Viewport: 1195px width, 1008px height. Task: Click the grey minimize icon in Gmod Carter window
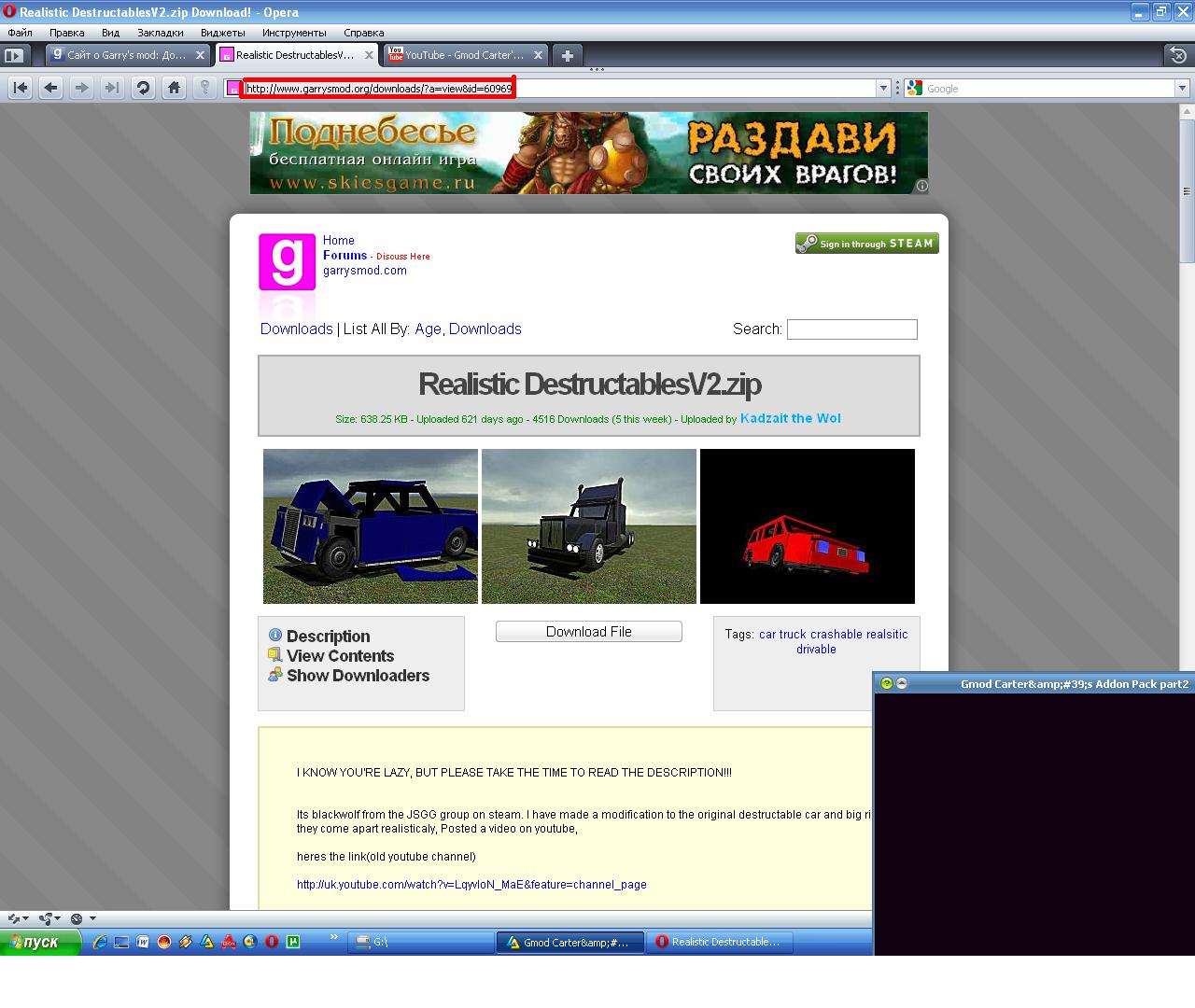[902, 683]
